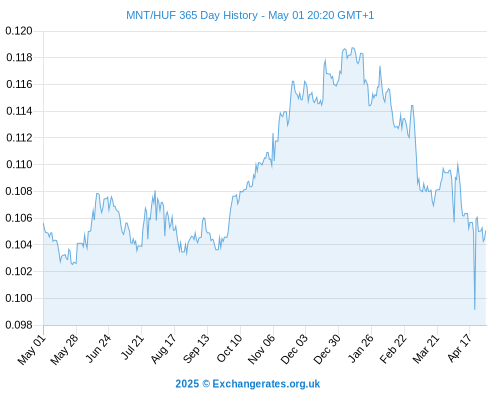The height and width of the screenshot is (400, 495).
Task: Select the May 28 x-axis date label
Action: (x=64, y=349)
